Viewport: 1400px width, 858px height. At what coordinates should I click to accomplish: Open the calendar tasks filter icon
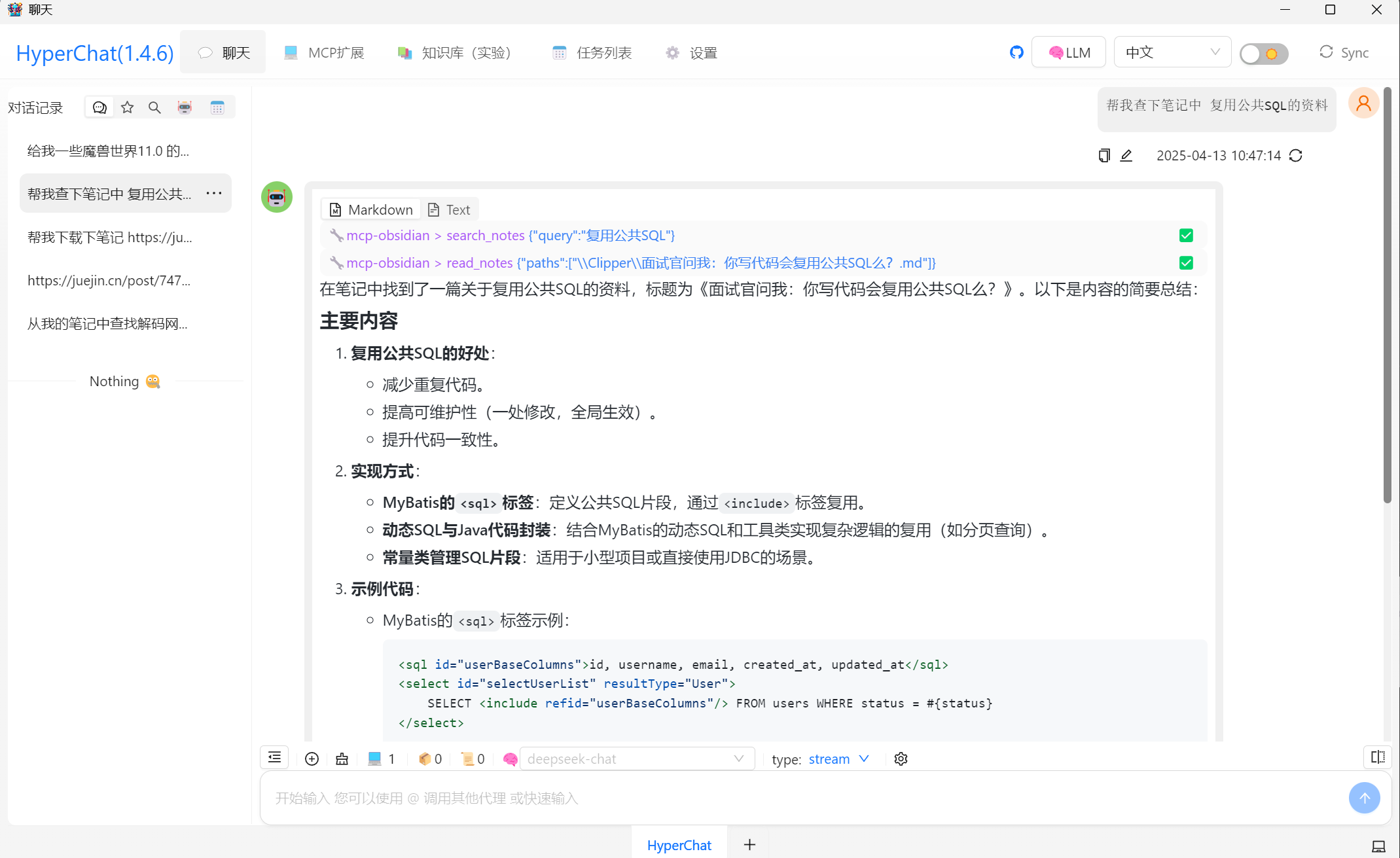pyautogui.click(x=217, y=107)
